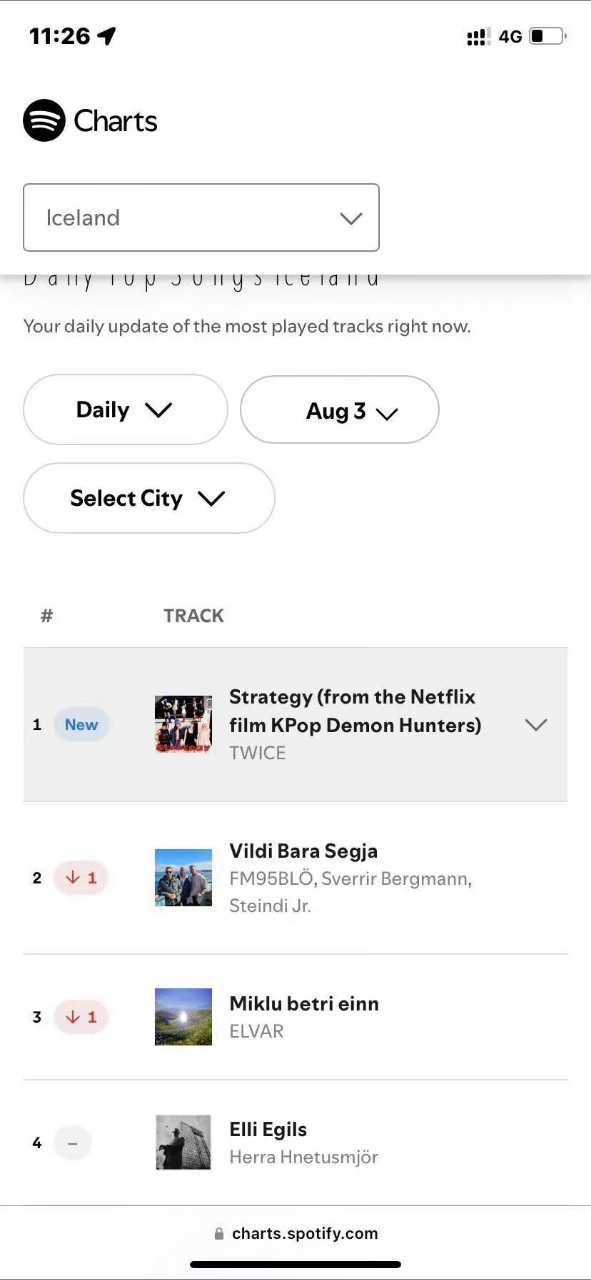Tap the down-1 badge on track two
Screen dimensions: 591x1280
click(81, 878)
